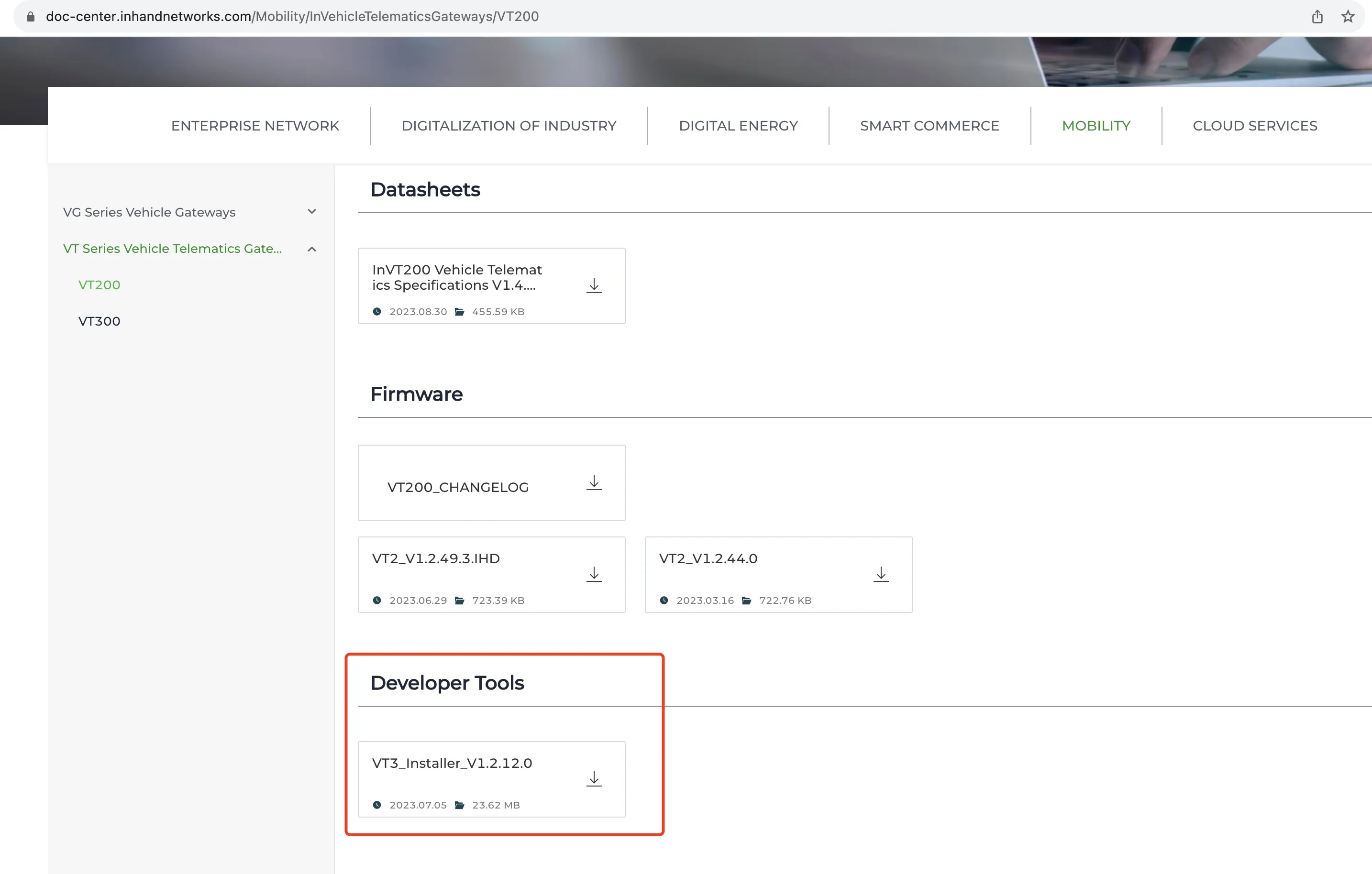The image size is (1372, 874).
Task: Click the date 2023.06.29
Action: click(x=418, y=600)
